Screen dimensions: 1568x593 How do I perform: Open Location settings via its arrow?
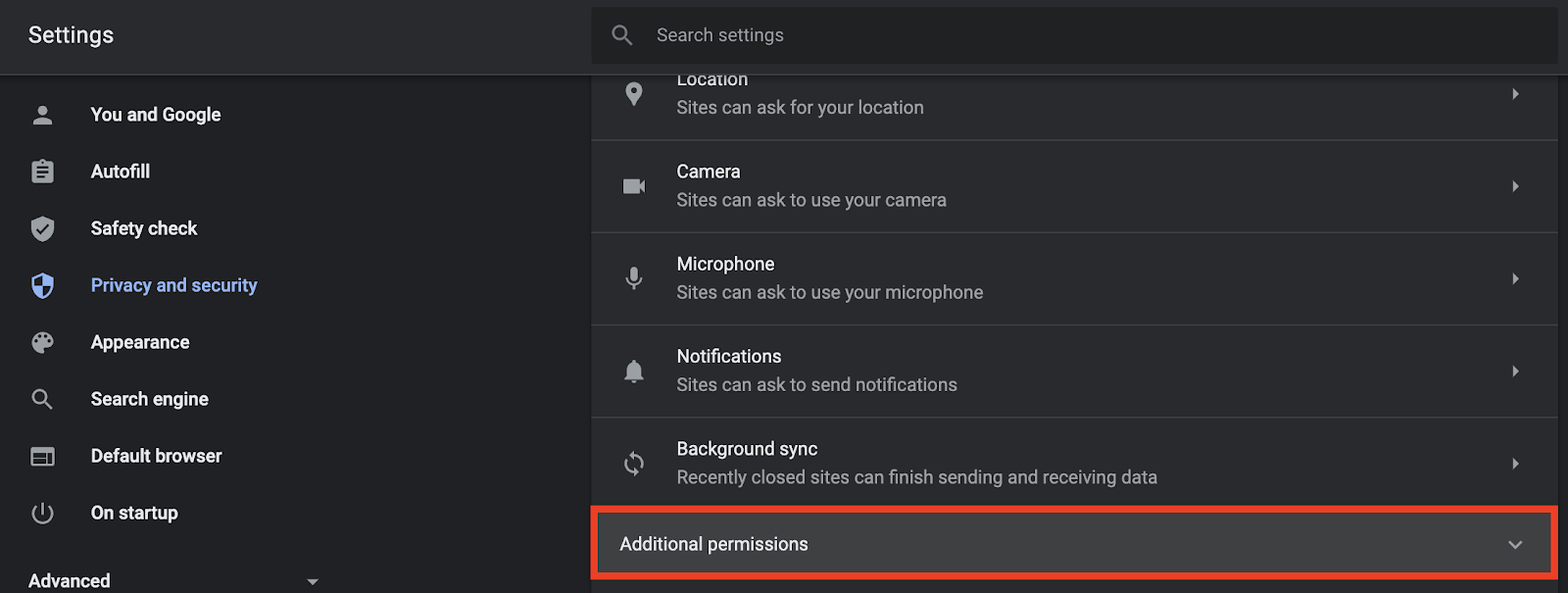pyautogui.click(x=1515, y=94)
